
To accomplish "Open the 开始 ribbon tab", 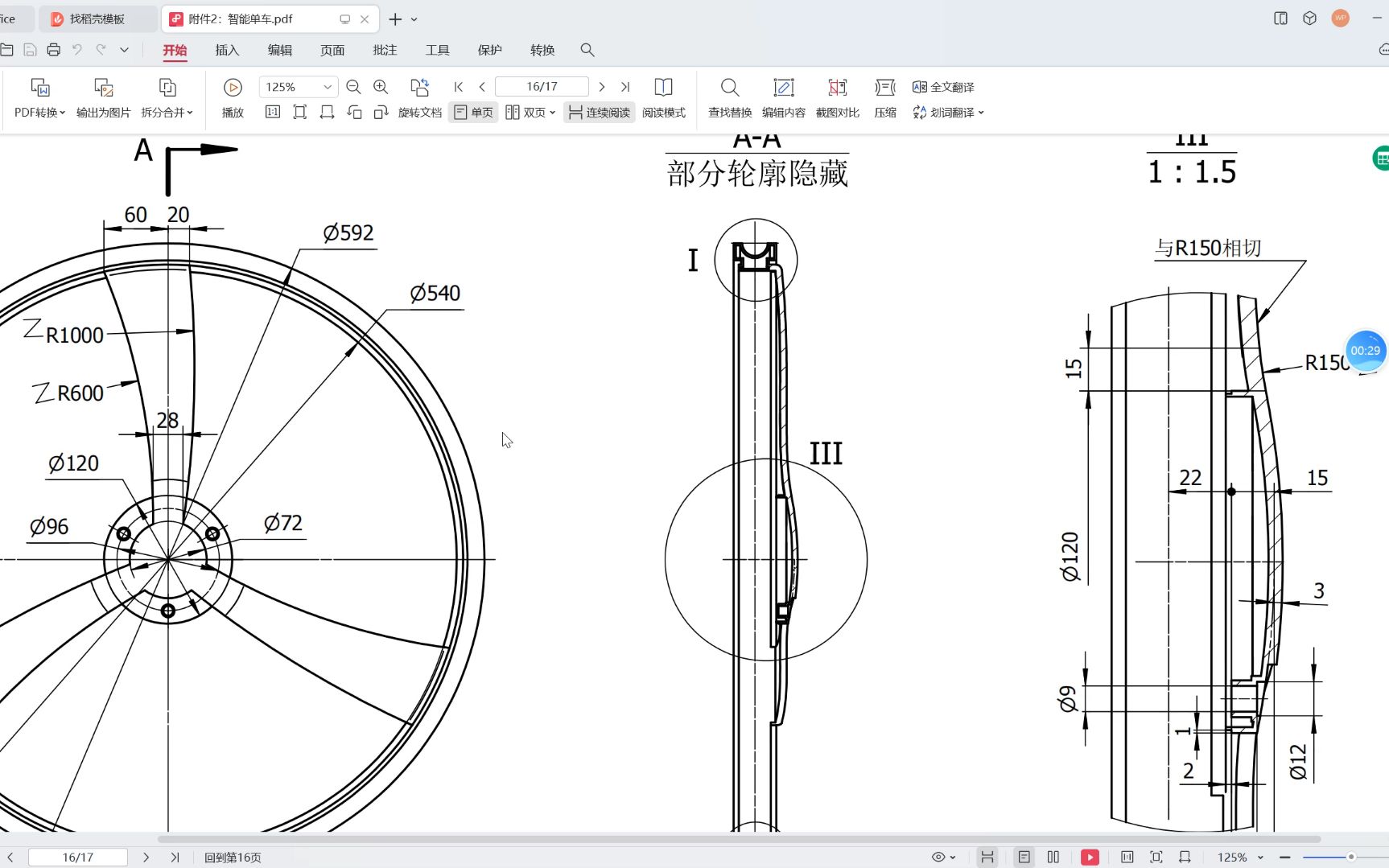I will tap(175, 50).
